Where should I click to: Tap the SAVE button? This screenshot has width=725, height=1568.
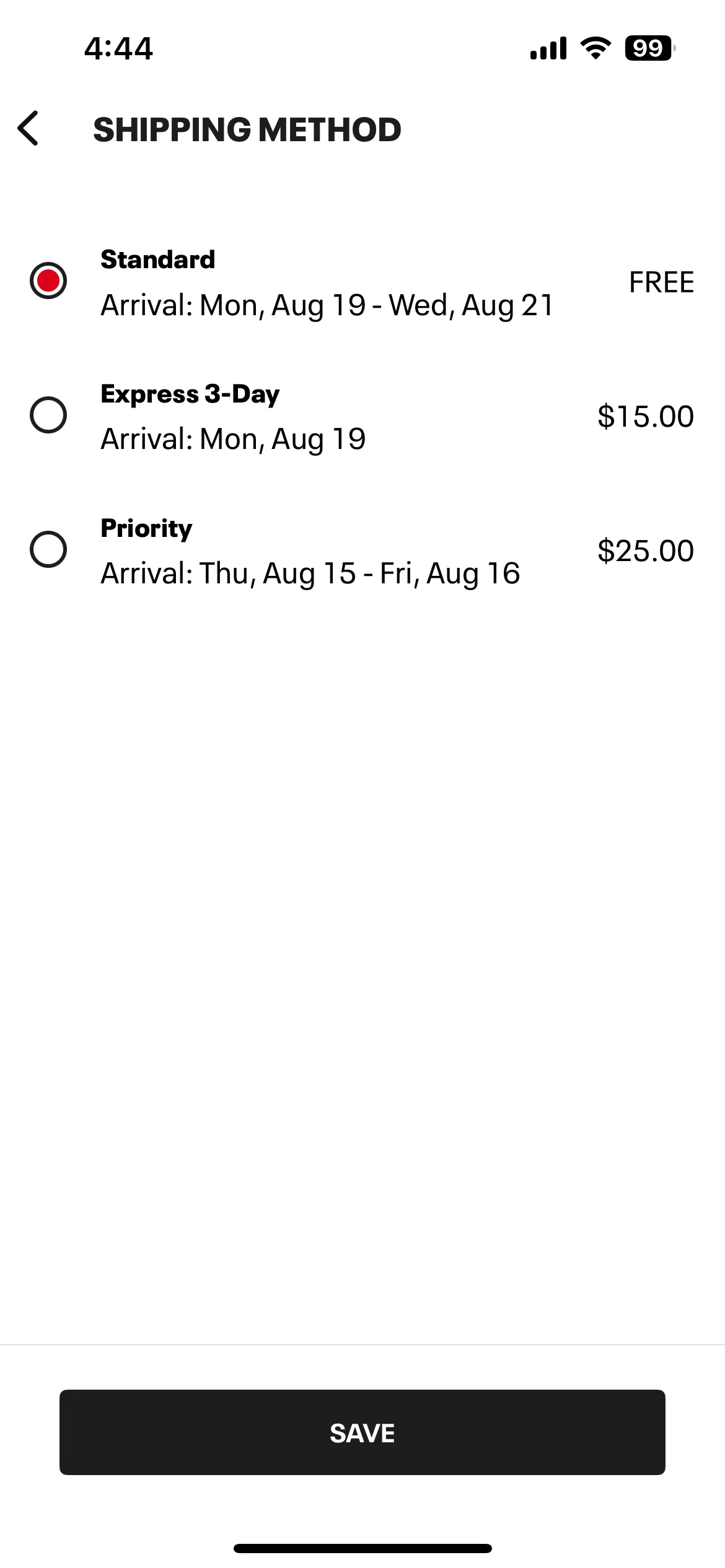click(x=362, y=1432)
